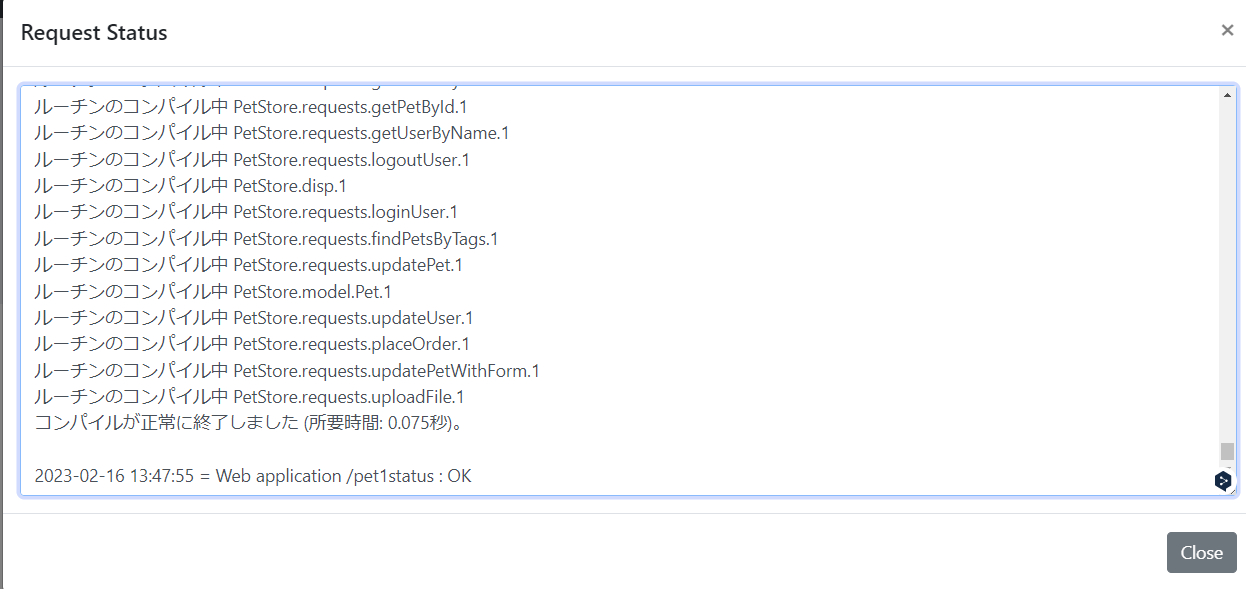Click the scrollbar up arrow in log
Viewport: 1246px width, 589px height.
(x=1227, y=96)
